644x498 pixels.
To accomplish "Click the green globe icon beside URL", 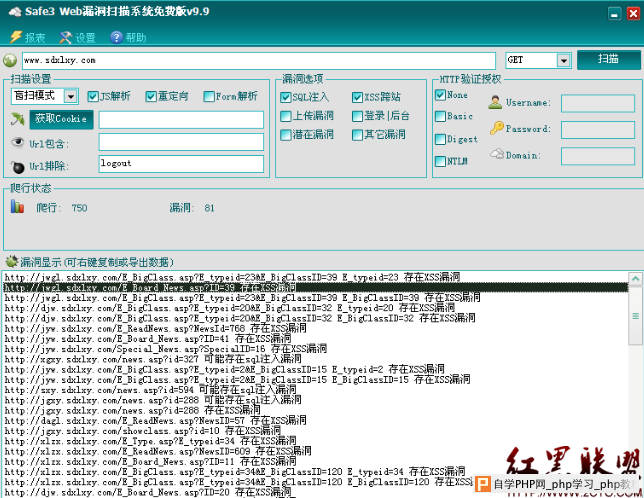I will pyautogui.click(x=10, y=60).
